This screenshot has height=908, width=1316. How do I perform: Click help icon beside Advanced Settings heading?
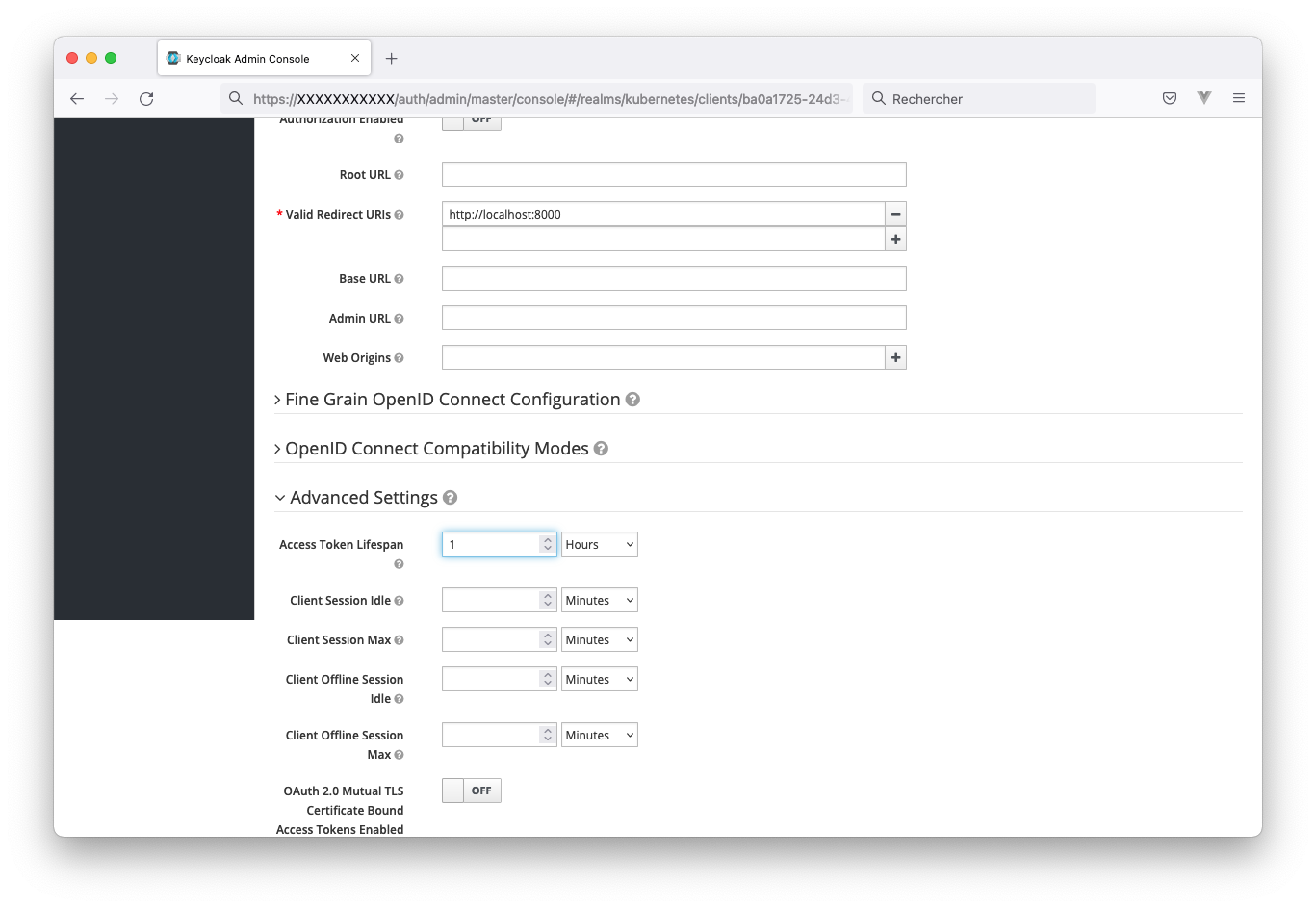pyautogui.click(x=450, y=498)
